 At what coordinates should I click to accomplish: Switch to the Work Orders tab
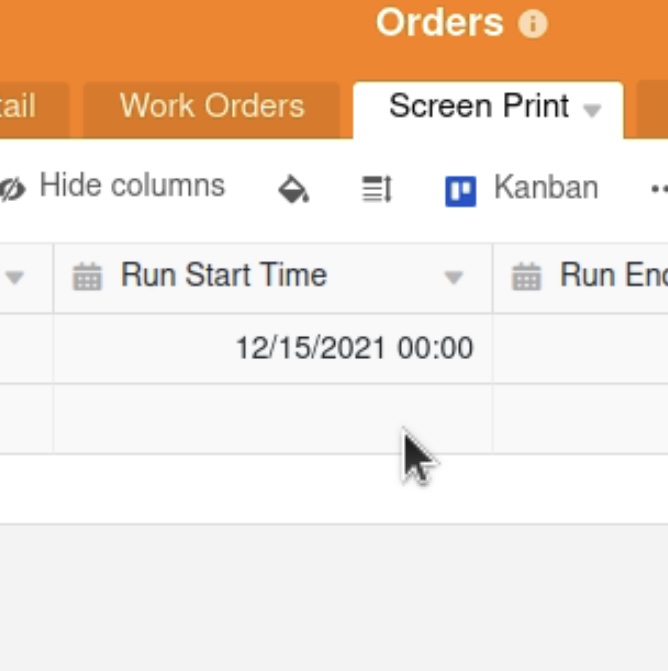click(212, 106)
